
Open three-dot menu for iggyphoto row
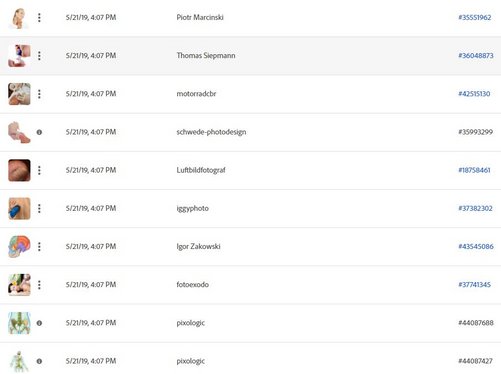pyautogui.click(x=39, y=209)
